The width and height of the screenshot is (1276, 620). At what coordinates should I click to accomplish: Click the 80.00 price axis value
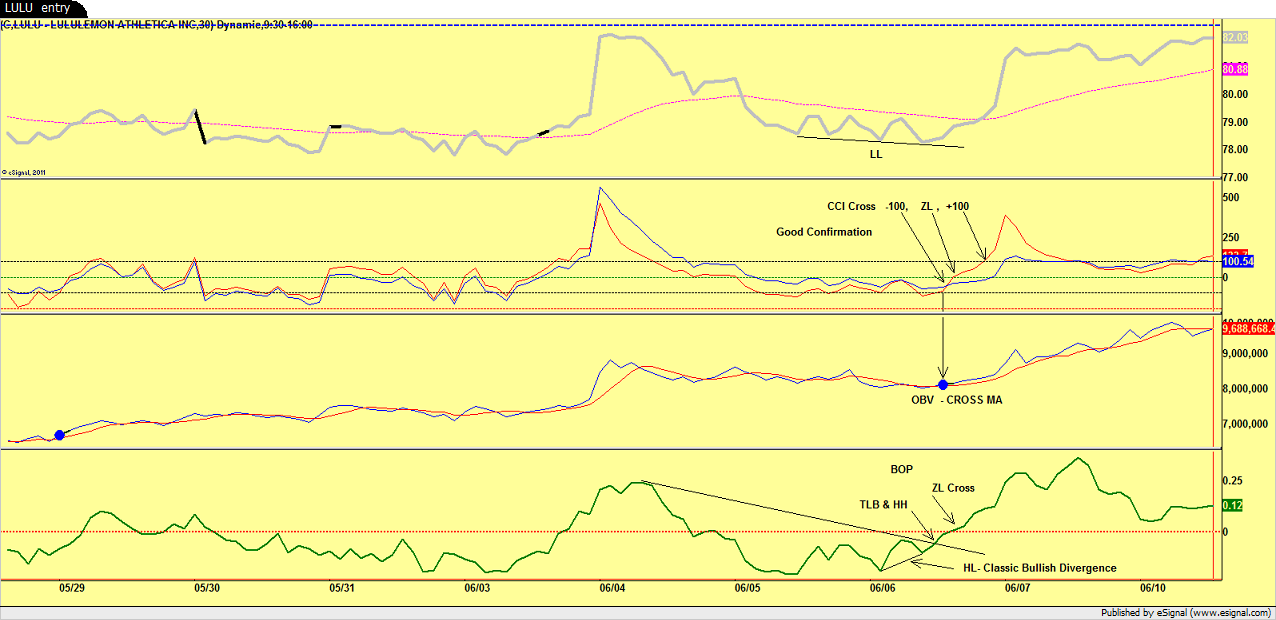coord(1236,94)
